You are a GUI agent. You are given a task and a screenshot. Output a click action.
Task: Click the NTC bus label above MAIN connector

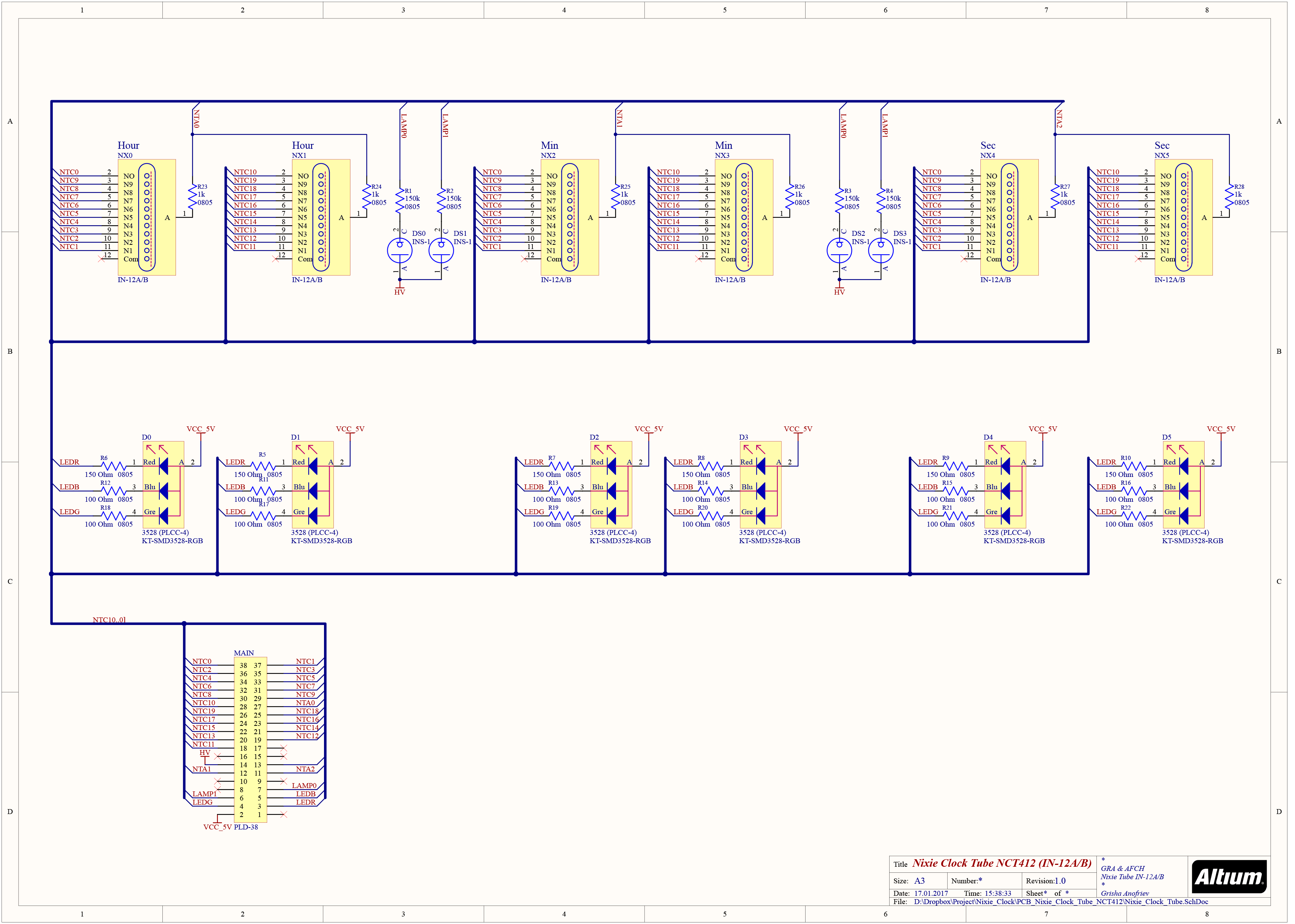point(109,620)
